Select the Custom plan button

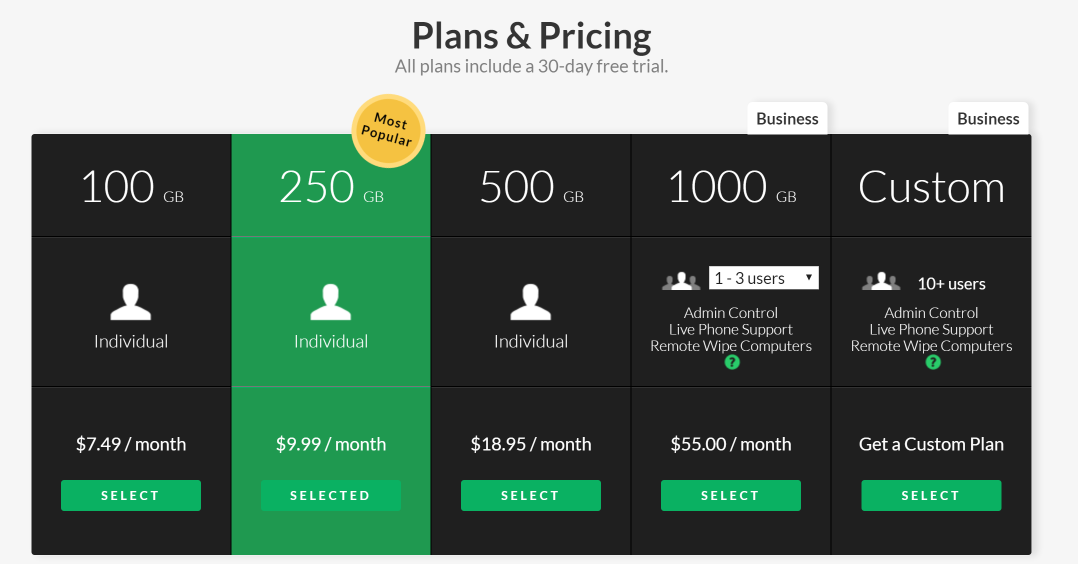point(931,496)
